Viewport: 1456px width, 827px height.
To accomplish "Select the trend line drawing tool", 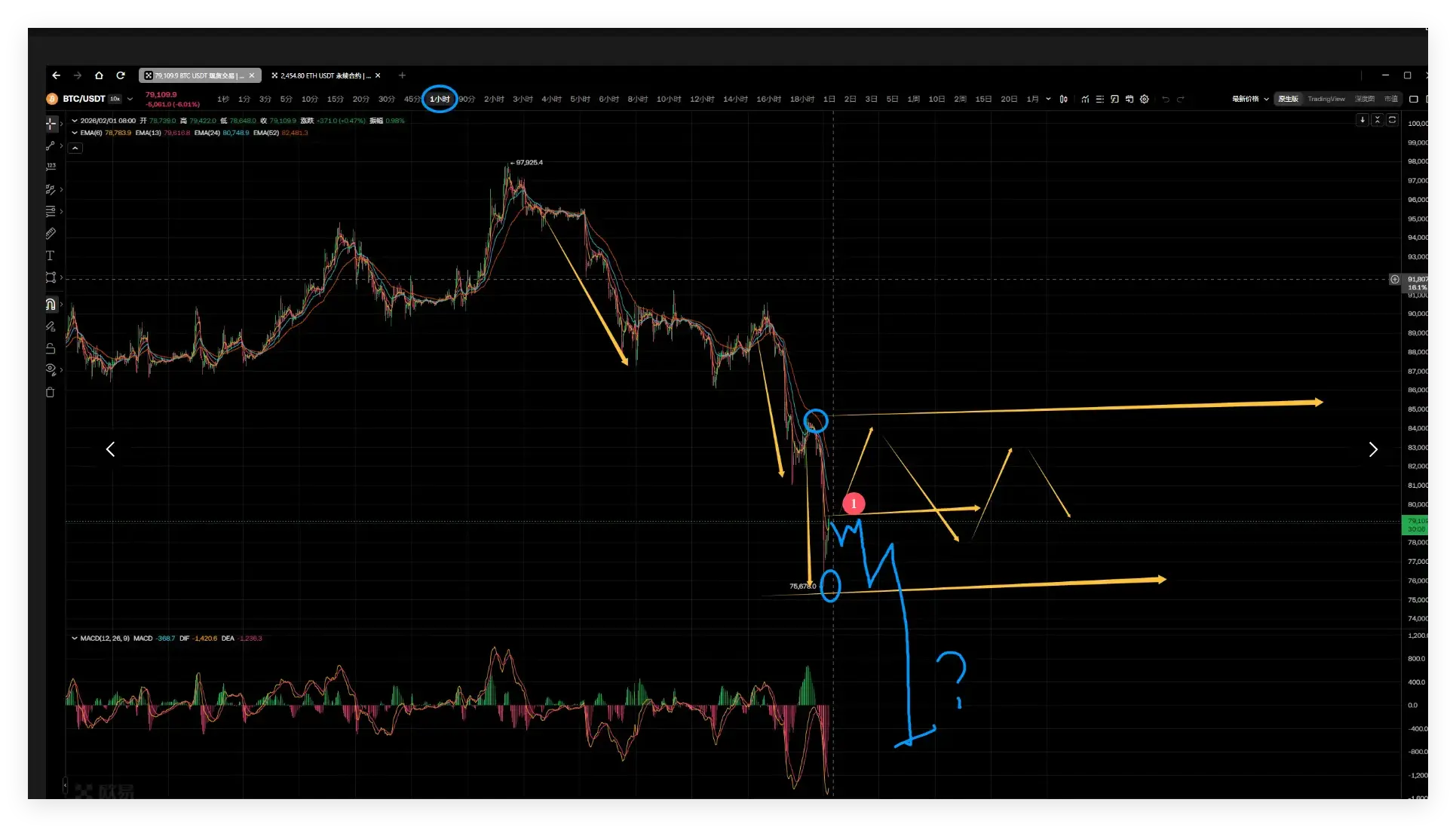I will [51, 145].
